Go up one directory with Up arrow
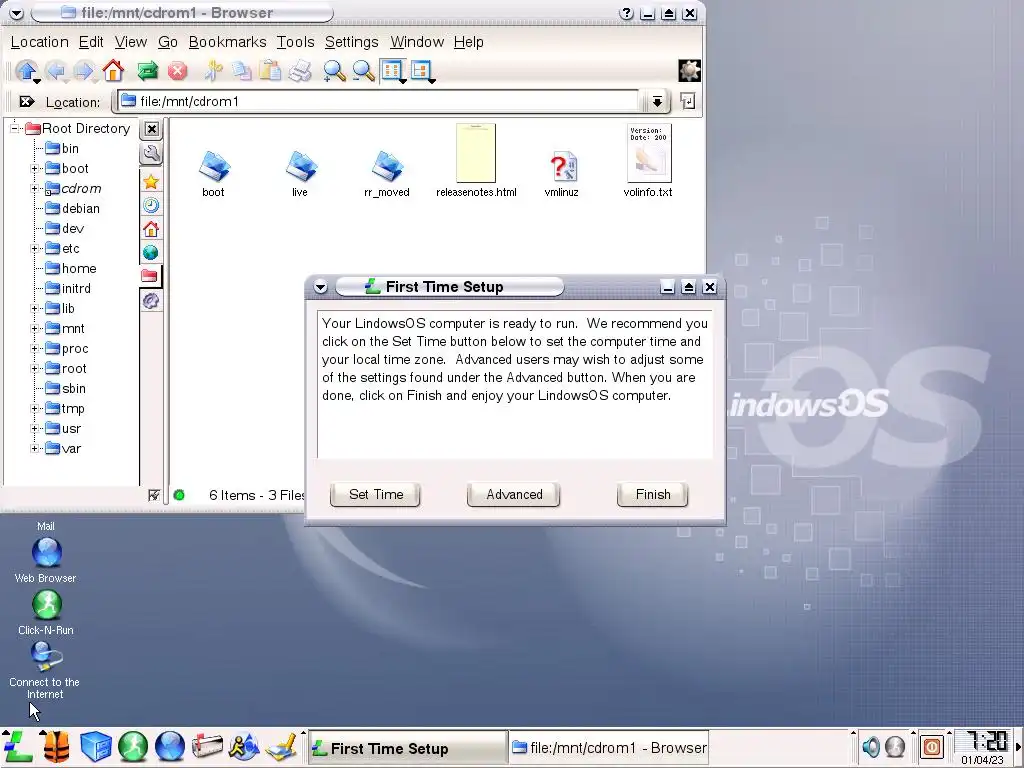Viewport: 1024px width, 768px height. click(26, 71)
